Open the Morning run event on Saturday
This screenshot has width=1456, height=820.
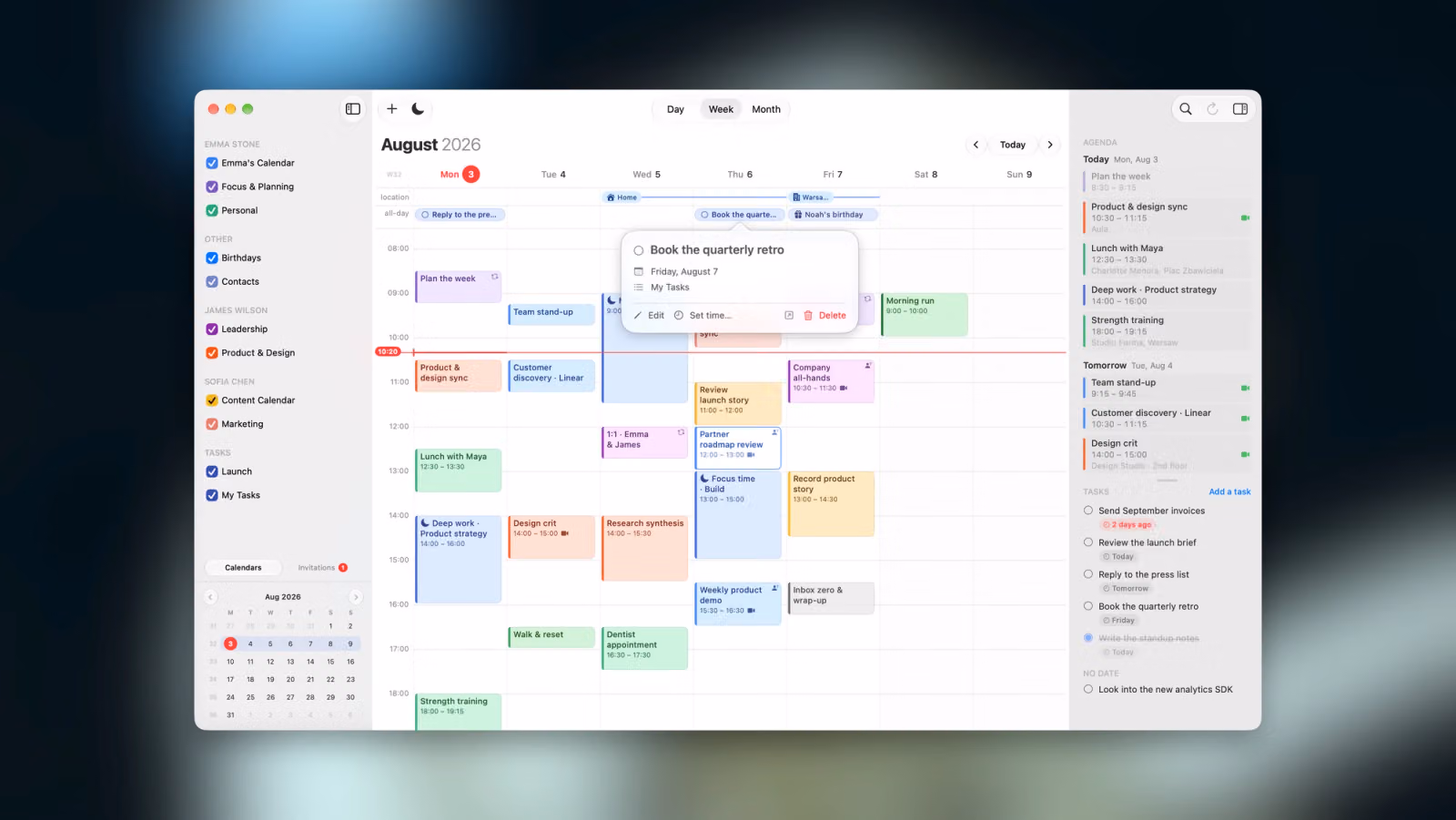pos(924,315)
